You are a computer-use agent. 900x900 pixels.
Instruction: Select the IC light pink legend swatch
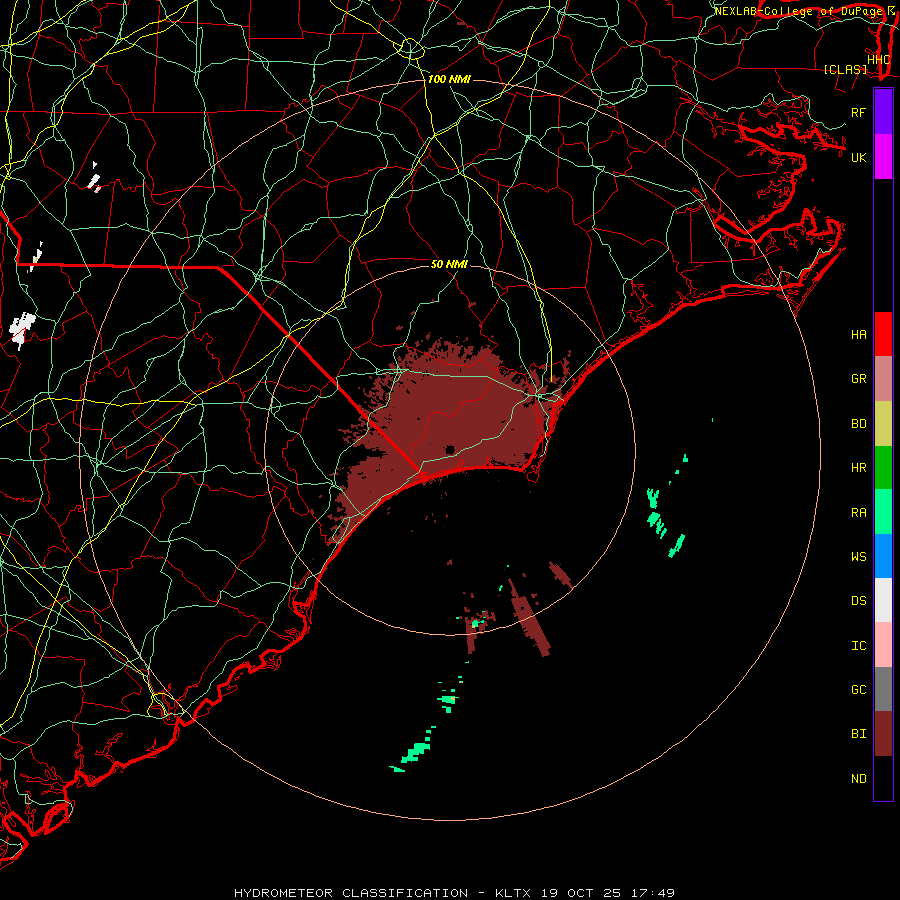883,645
